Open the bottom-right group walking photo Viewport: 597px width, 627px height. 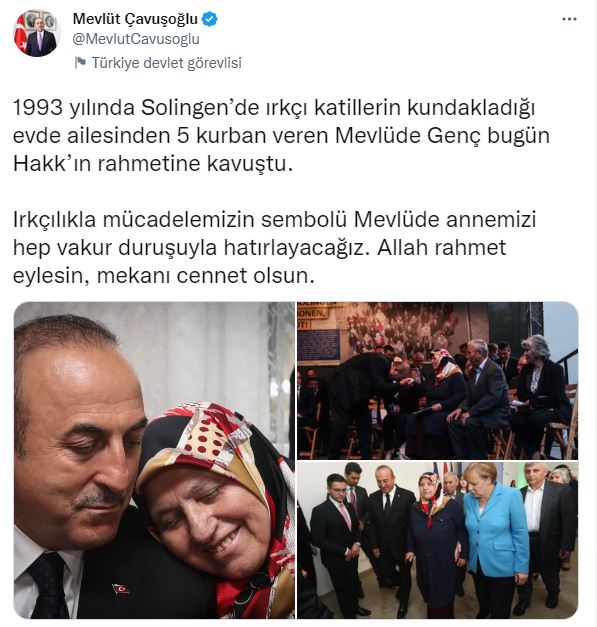pos(437,540)
